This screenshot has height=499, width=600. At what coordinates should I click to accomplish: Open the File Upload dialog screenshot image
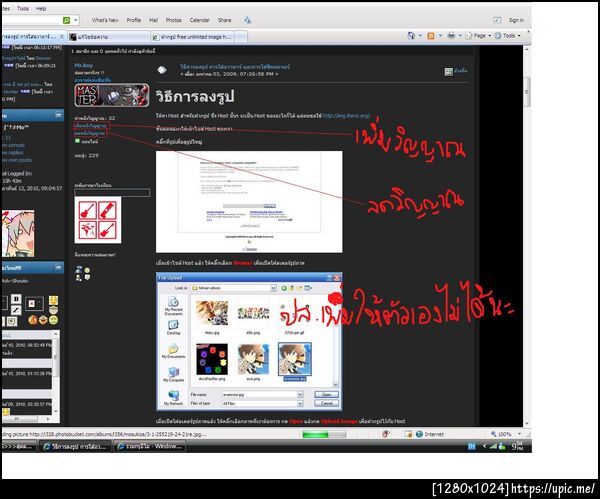pos(249,342)
